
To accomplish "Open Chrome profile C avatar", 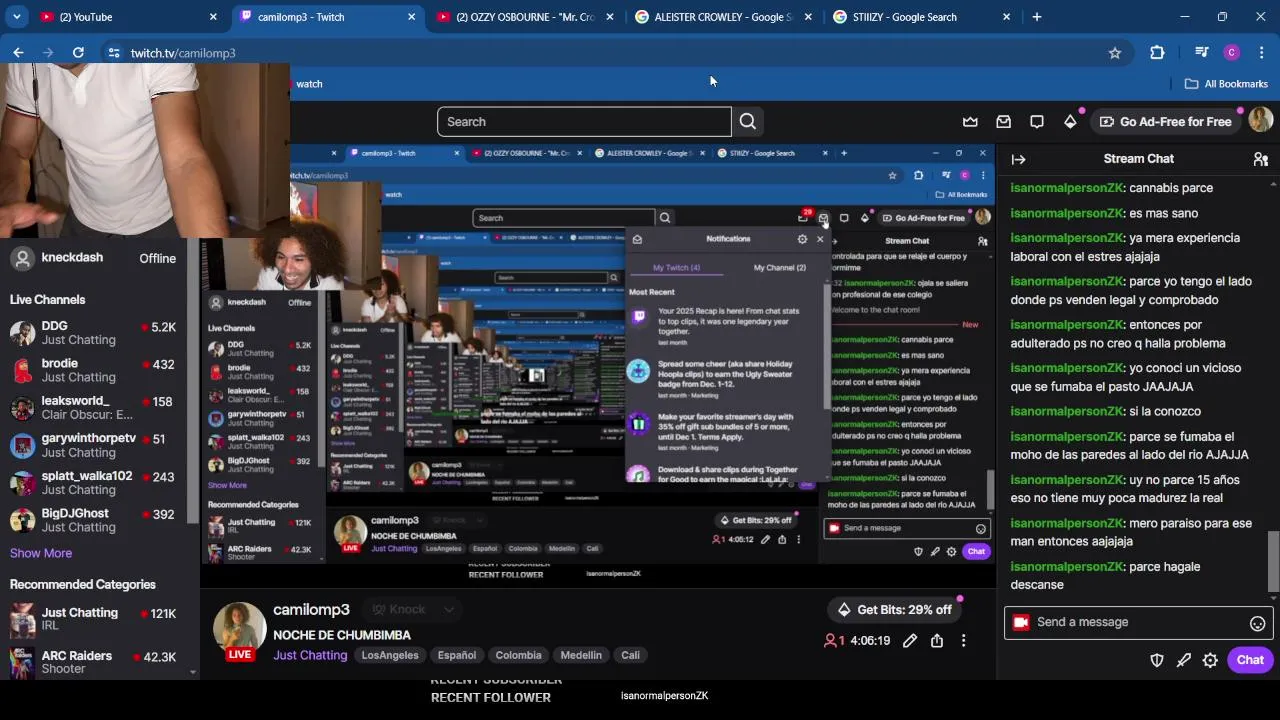I will [1232, 53].
